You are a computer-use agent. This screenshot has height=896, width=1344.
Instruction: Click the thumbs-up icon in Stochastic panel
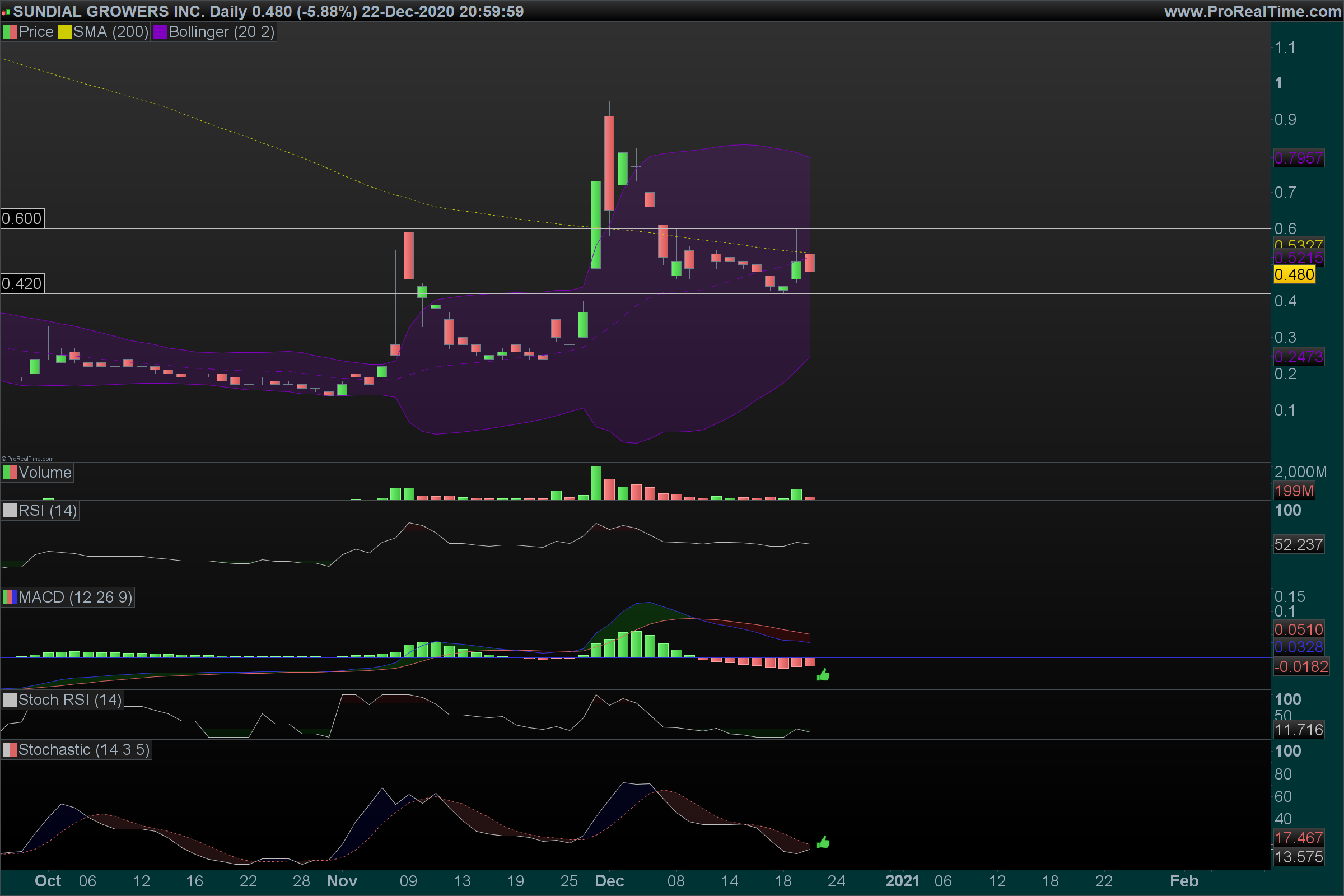823,842
